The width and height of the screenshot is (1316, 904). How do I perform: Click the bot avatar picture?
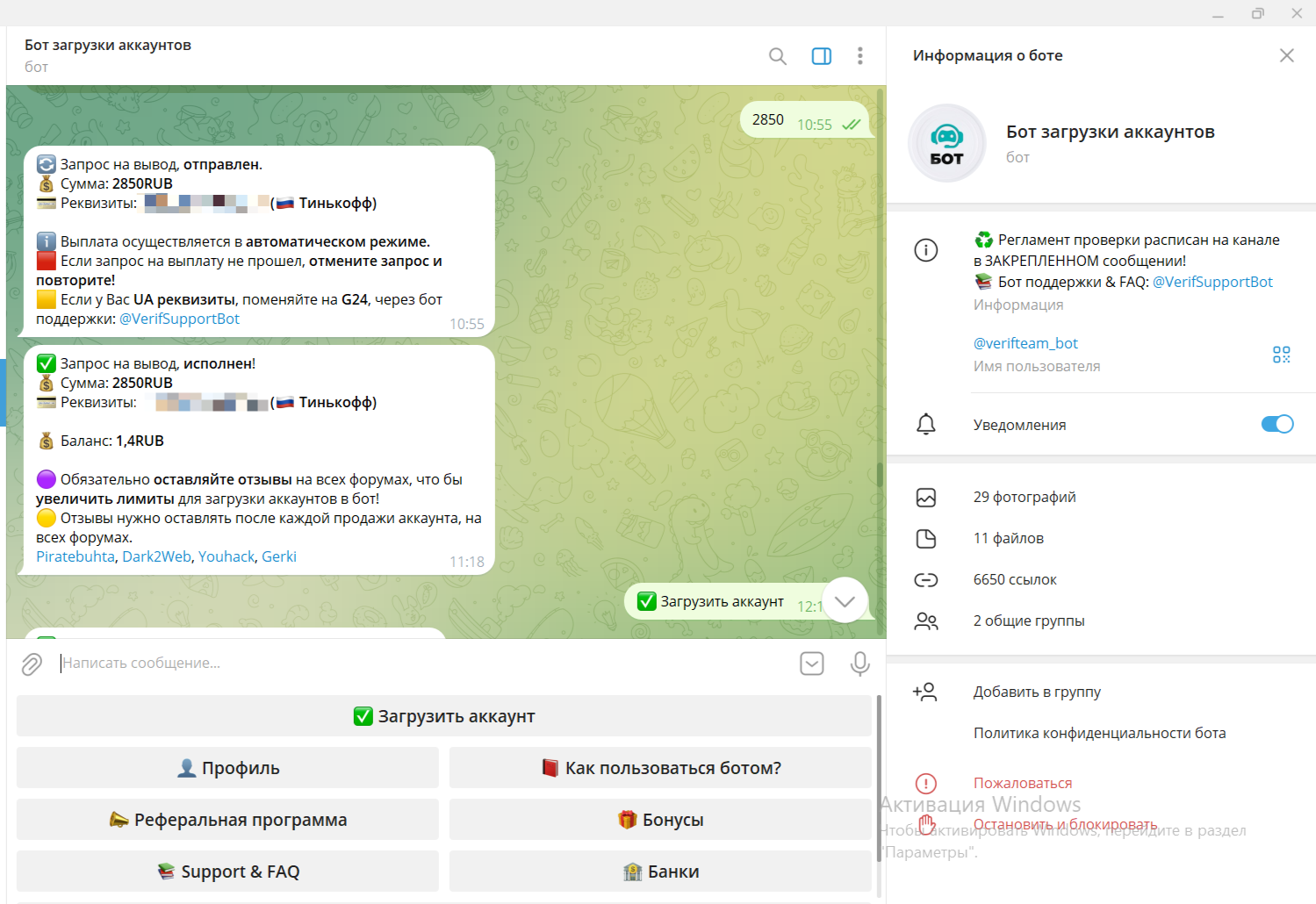pos(946,143)
